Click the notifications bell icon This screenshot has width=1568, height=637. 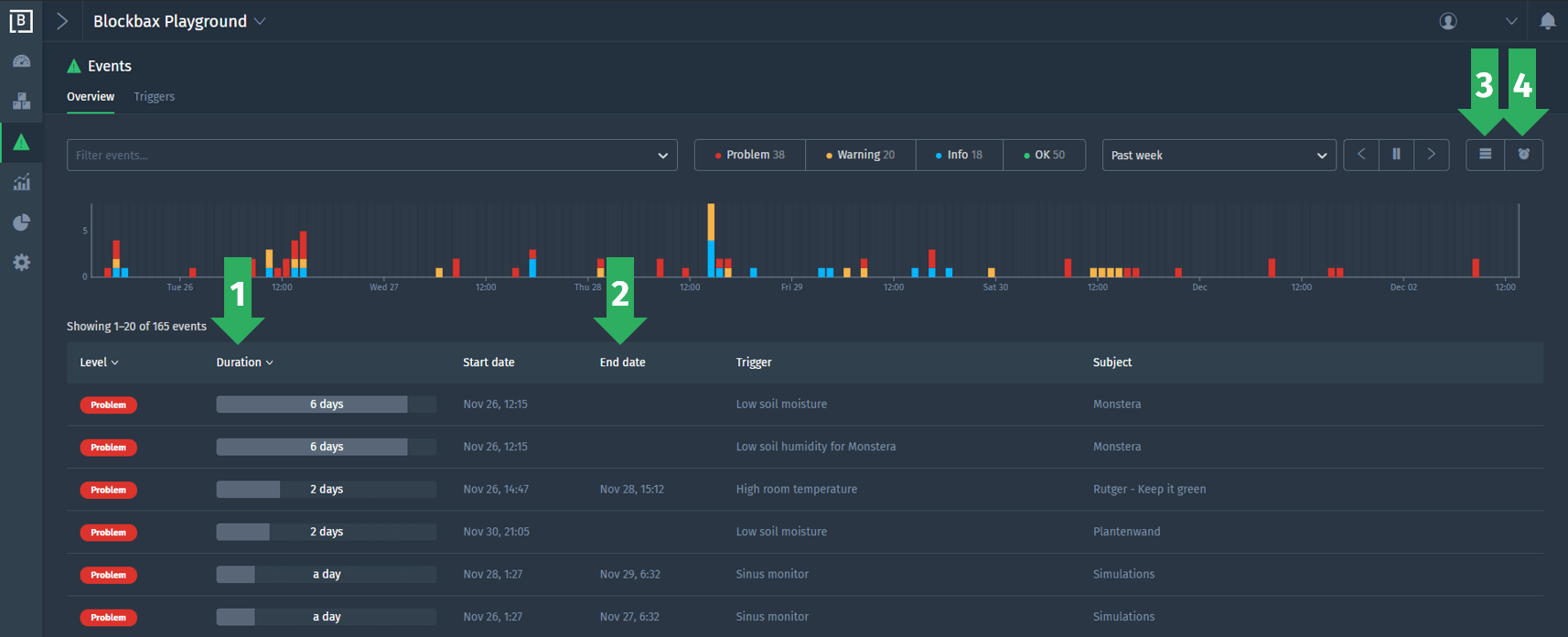pyautogui.click(x=1547, y=21)
